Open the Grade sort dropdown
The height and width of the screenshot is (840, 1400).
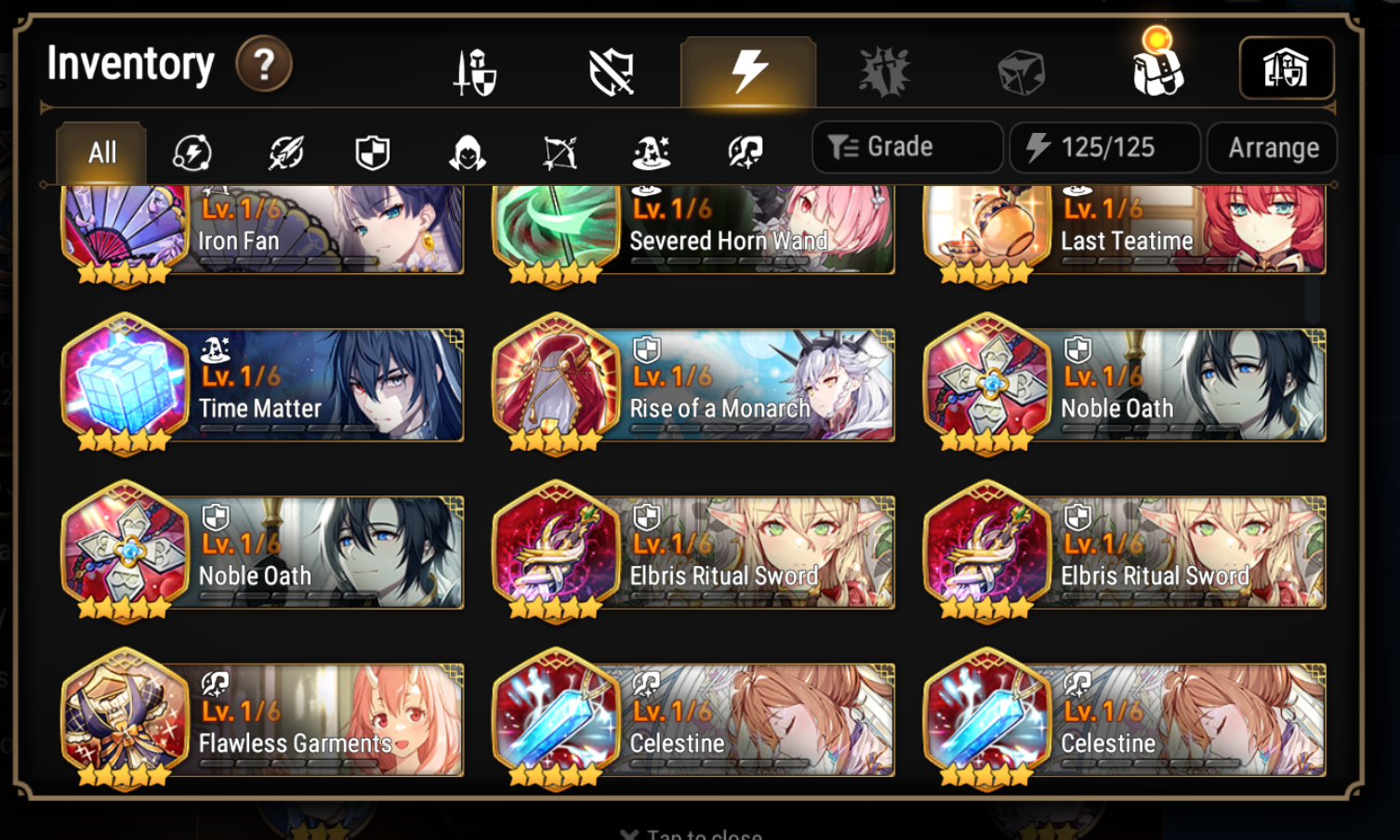(907, 147)
